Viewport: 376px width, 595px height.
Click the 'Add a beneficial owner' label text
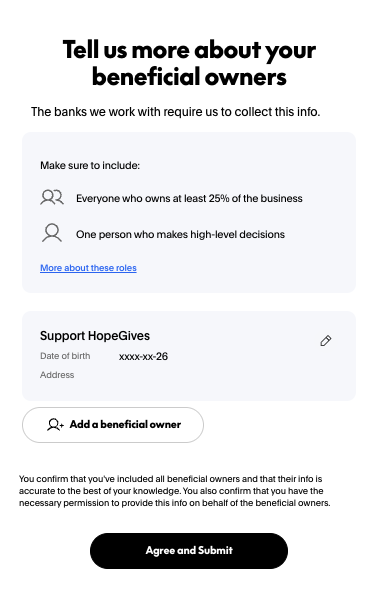tap(125, 424)
